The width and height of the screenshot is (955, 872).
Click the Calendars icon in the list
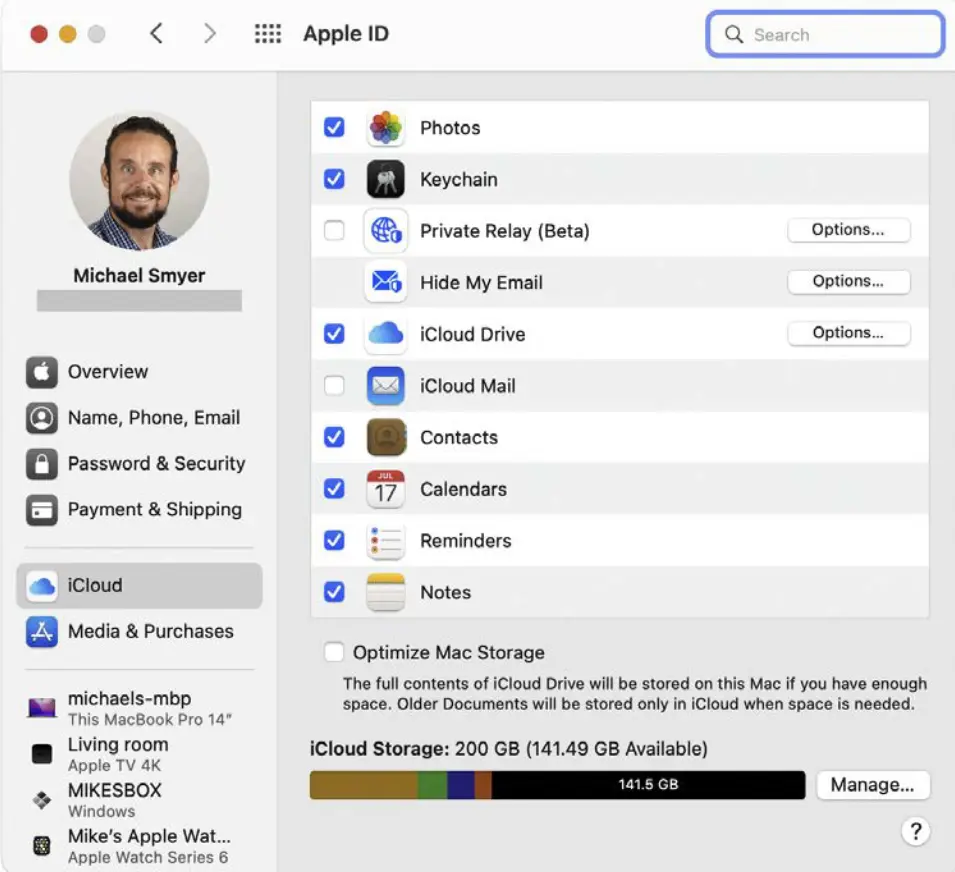tap(385, 489)
